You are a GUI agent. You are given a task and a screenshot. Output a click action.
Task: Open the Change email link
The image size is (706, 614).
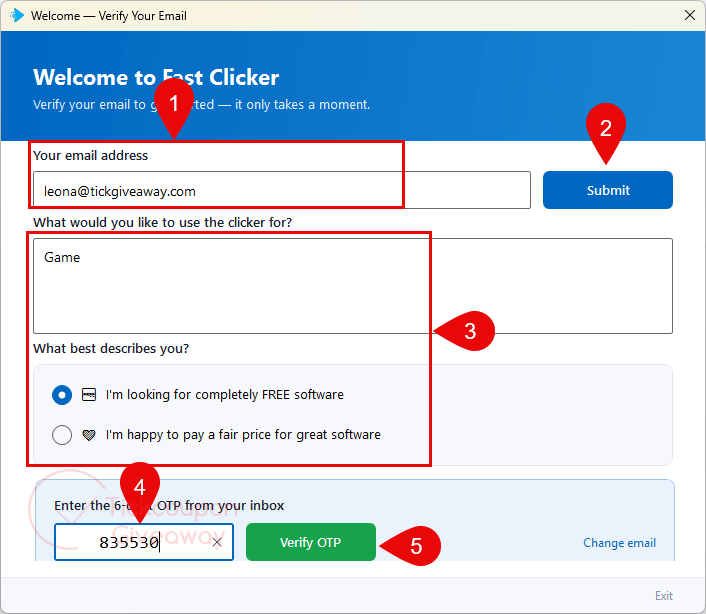point(620,543)
